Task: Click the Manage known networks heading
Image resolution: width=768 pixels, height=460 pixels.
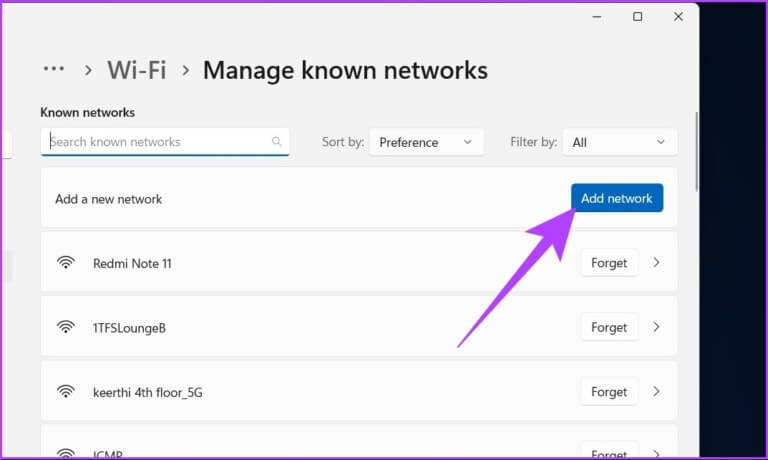Action: [x=345, y=70]
